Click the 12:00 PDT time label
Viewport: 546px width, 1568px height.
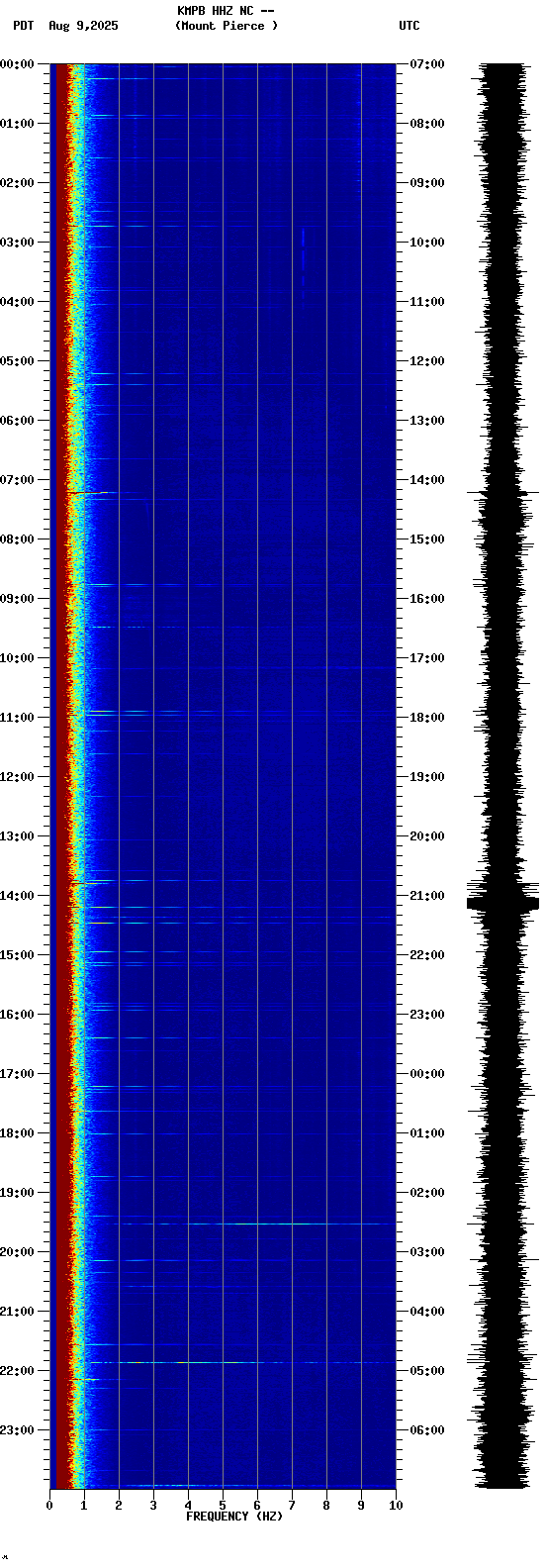coord(17,777)
